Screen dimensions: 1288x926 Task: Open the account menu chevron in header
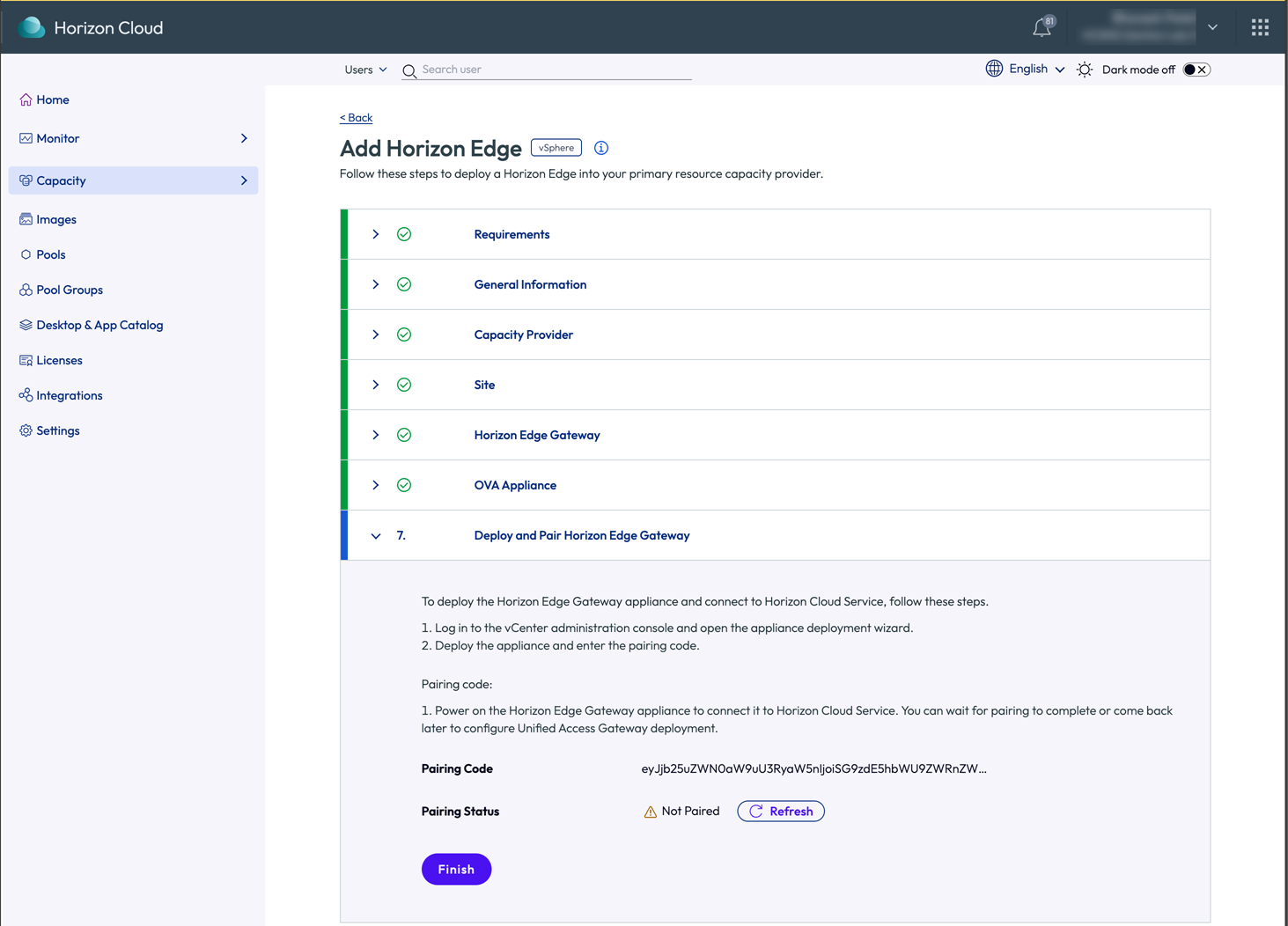pos(1212,27)
